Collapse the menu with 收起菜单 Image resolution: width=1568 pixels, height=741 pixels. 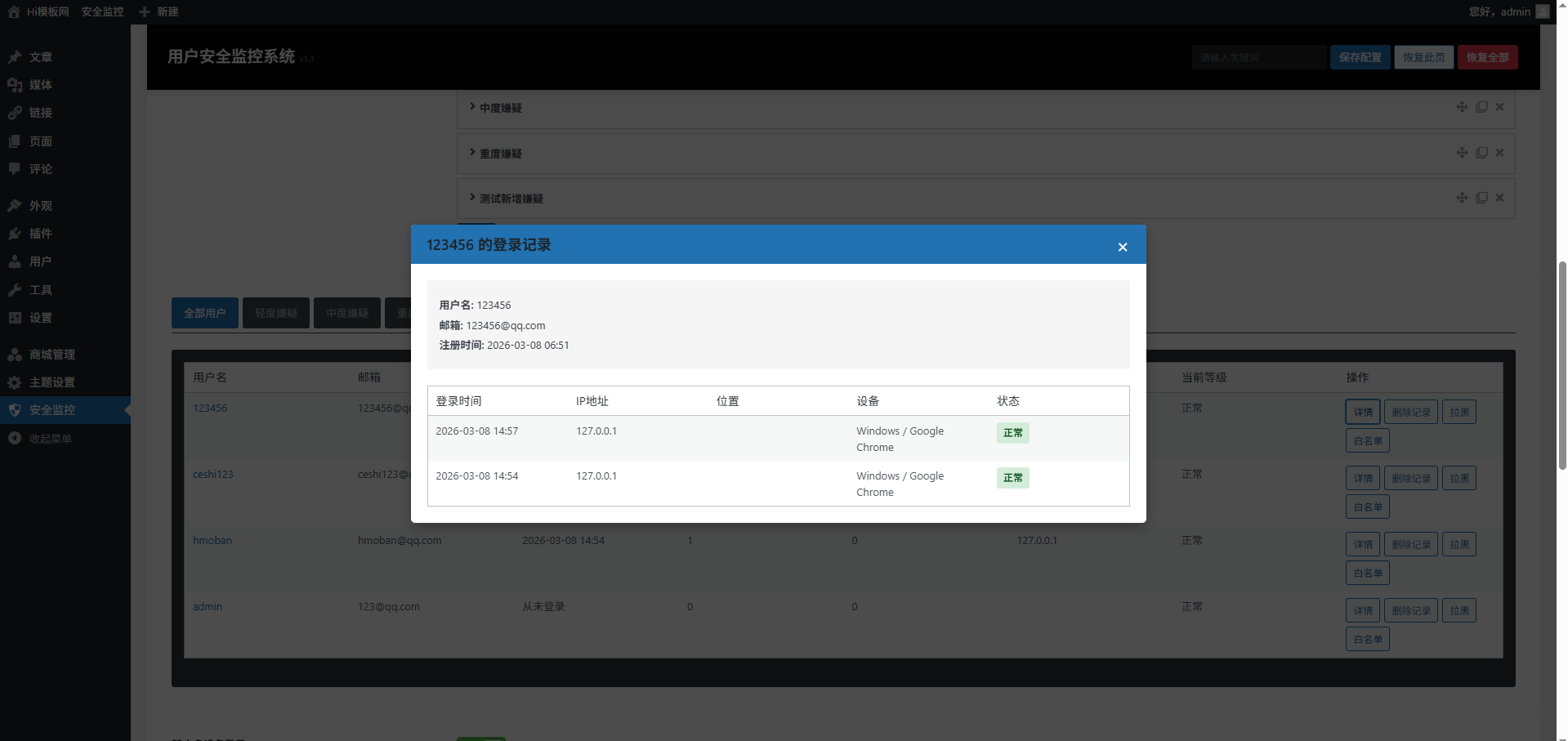[50, 439]
